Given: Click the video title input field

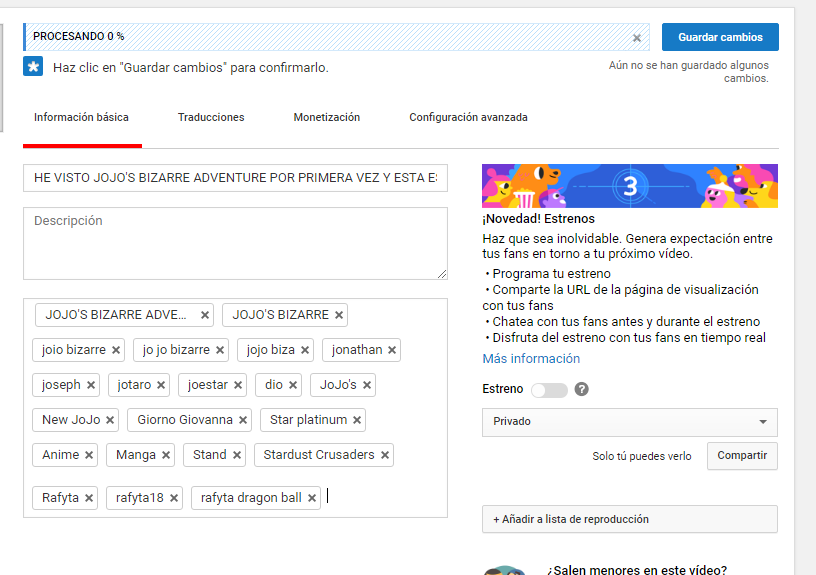Looking at the screenshot, I should coord(235,178).
